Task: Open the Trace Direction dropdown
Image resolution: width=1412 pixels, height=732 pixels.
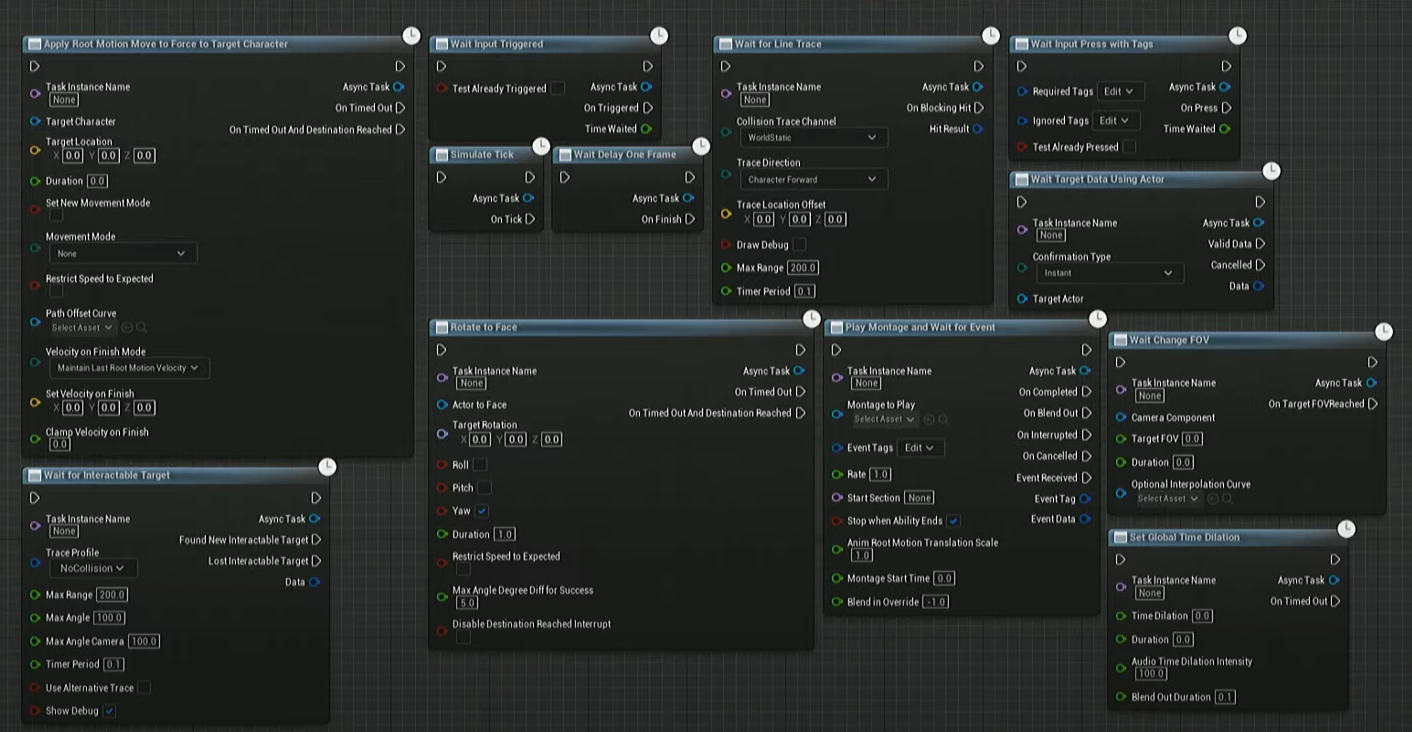Action: point(812,180)
